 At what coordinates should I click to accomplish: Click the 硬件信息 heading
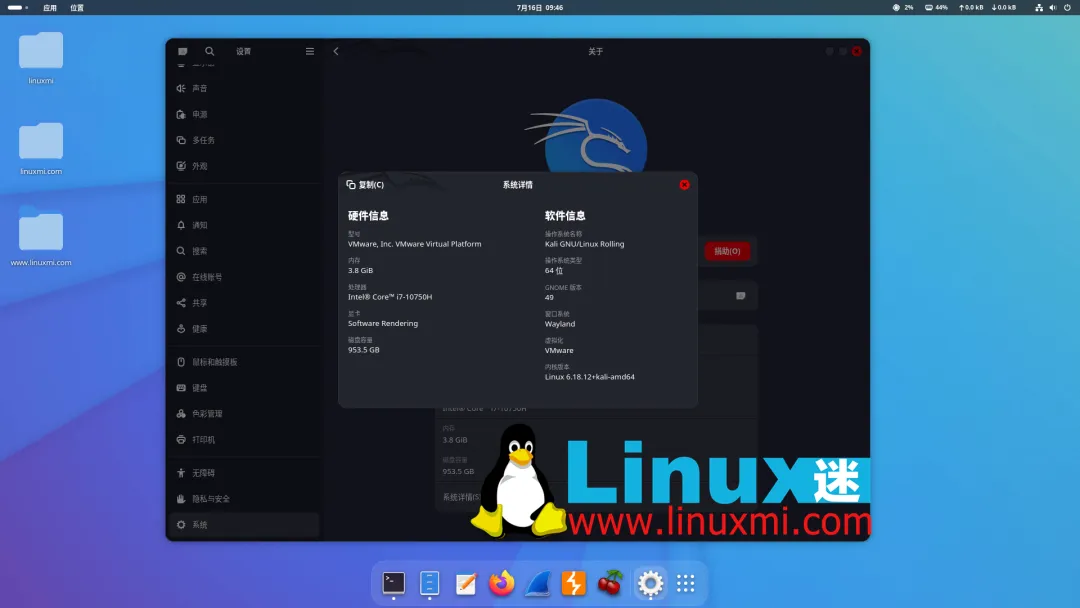(368, 216)
